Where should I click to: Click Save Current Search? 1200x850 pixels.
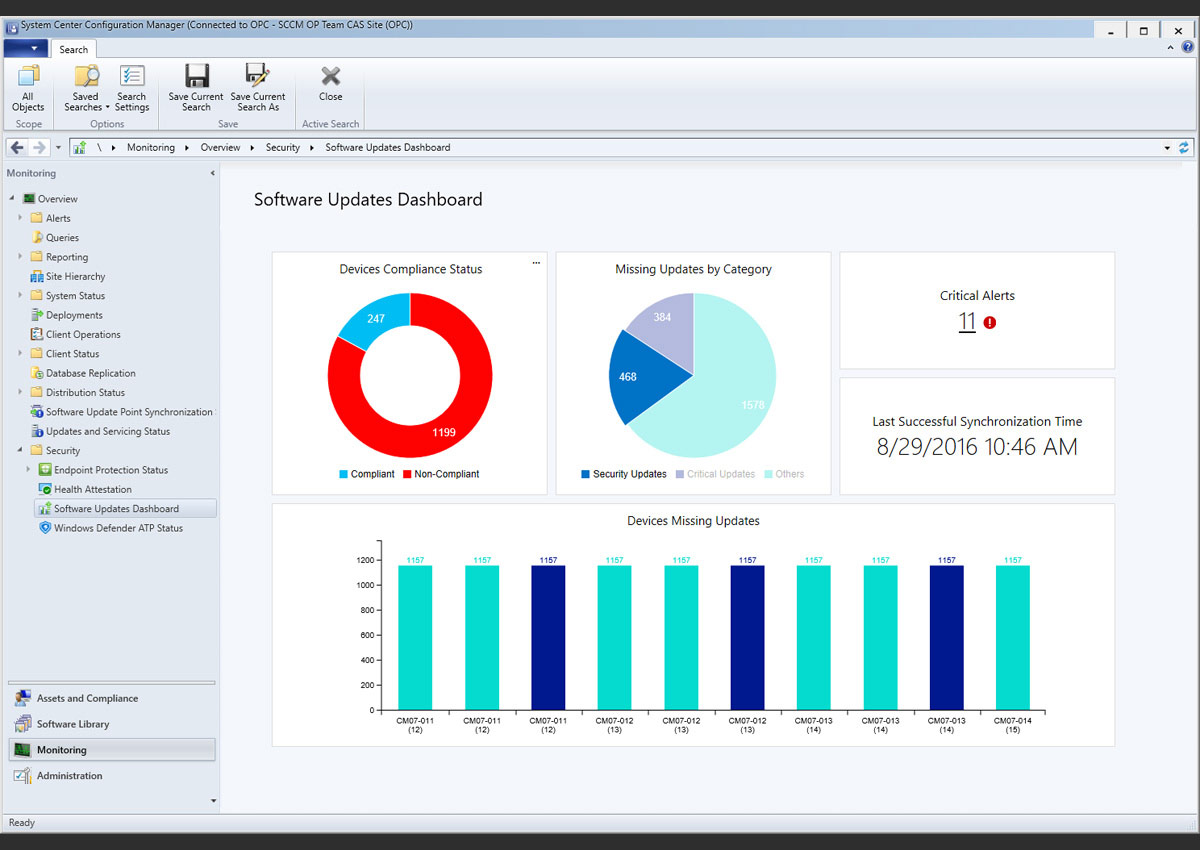(196, 88)
